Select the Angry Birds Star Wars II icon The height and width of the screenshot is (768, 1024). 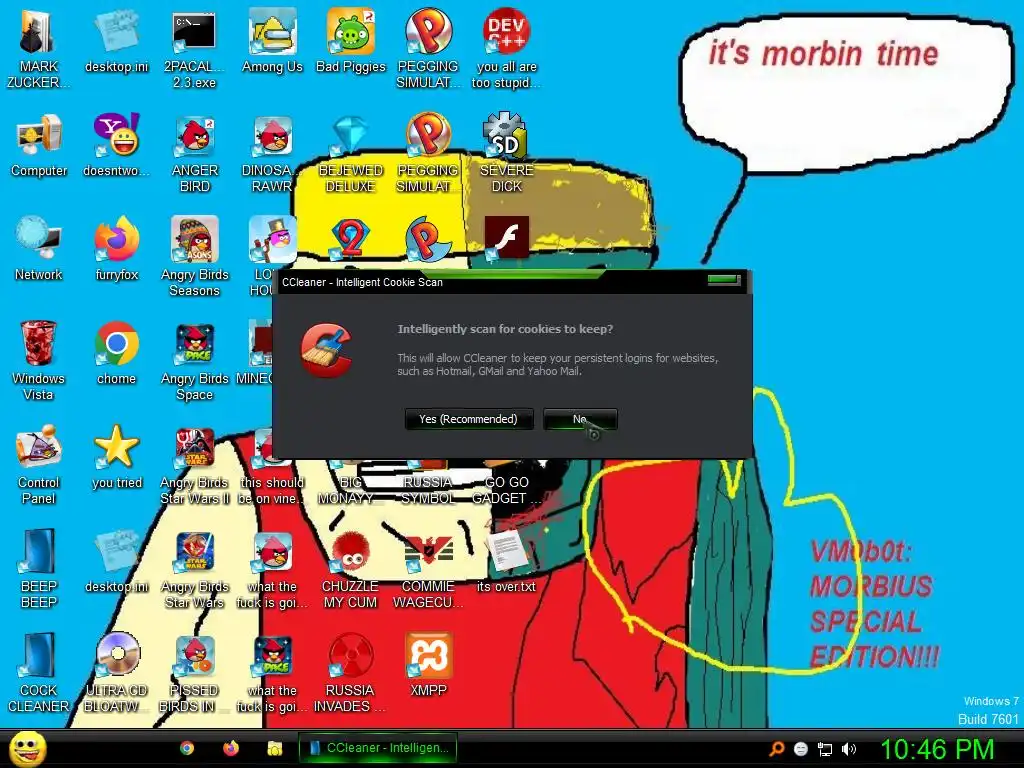tap(195, 465)
